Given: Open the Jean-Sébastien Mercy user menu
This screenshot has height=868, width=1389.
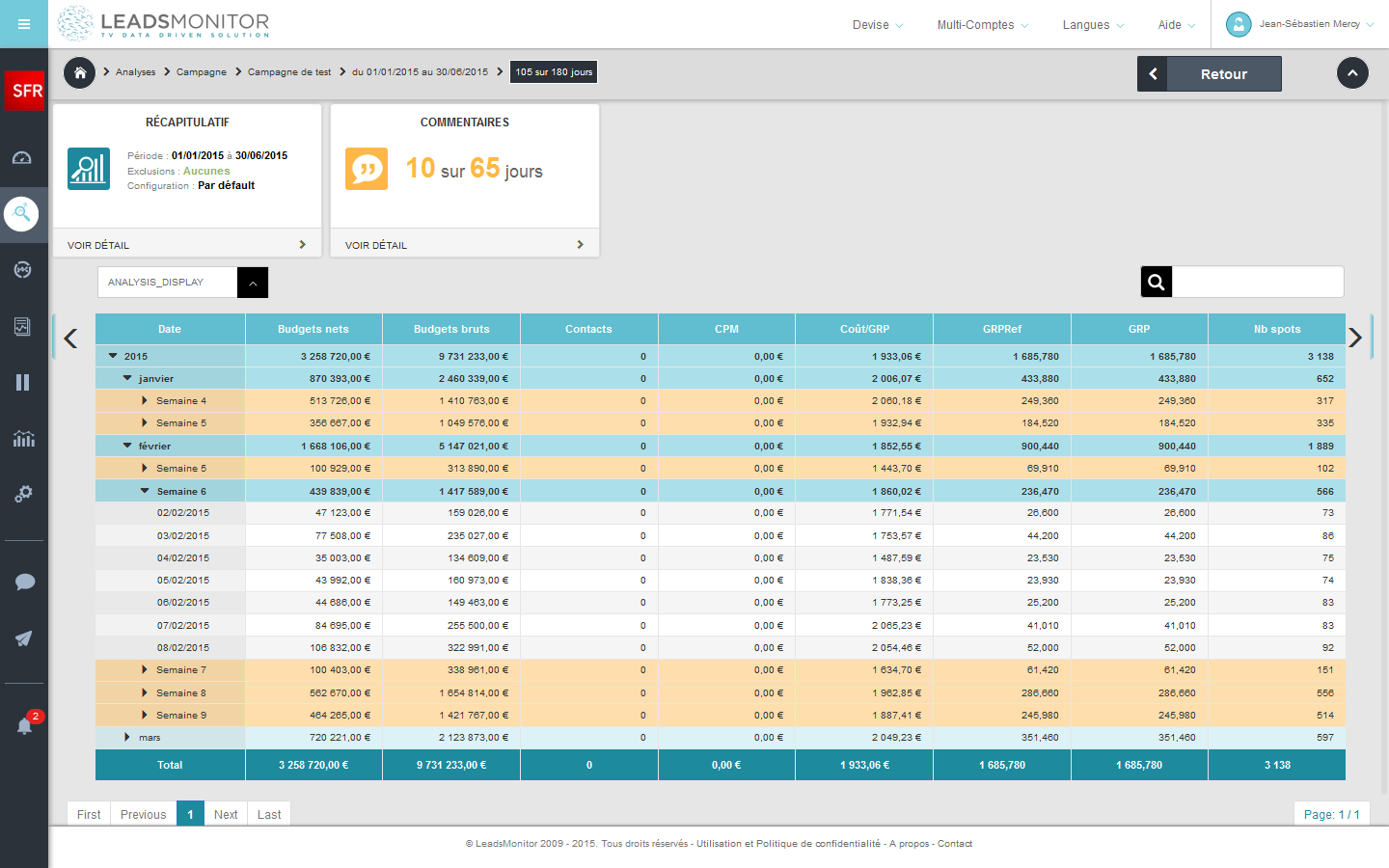Looking at the screenshot, I should click(x=1317, y=24).
